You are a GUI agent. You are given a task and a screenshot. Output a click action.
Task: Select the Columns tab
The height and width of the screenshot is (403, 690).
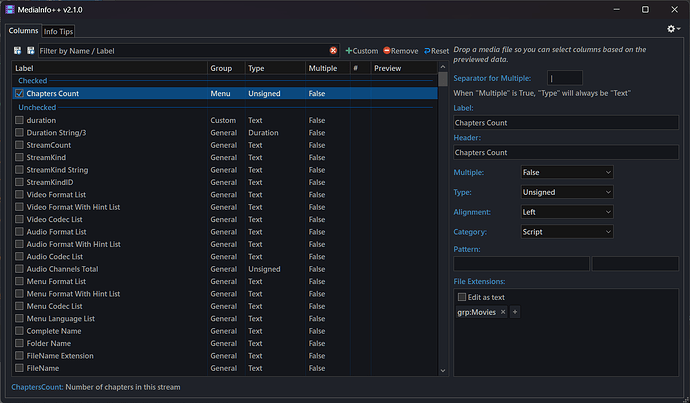(23, 30)
